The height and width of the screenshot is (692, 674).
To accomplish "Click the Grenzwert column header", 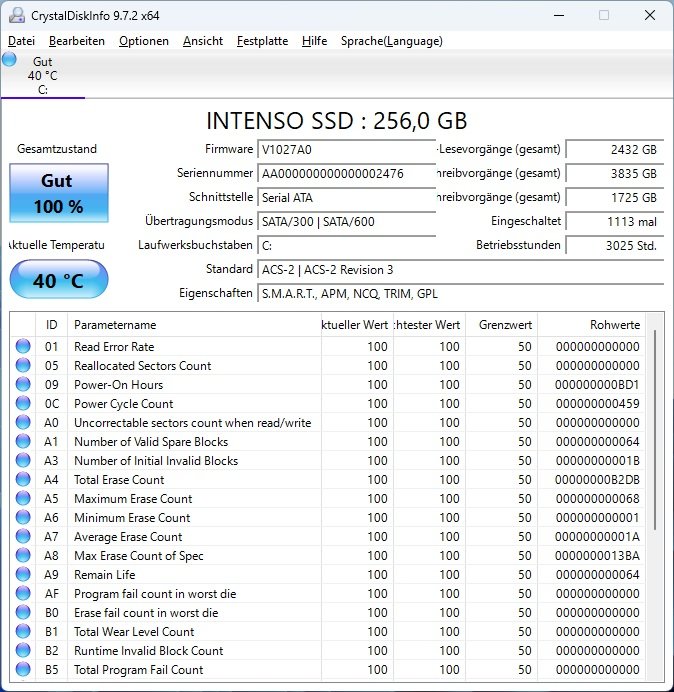I will [x=501, y=325].
